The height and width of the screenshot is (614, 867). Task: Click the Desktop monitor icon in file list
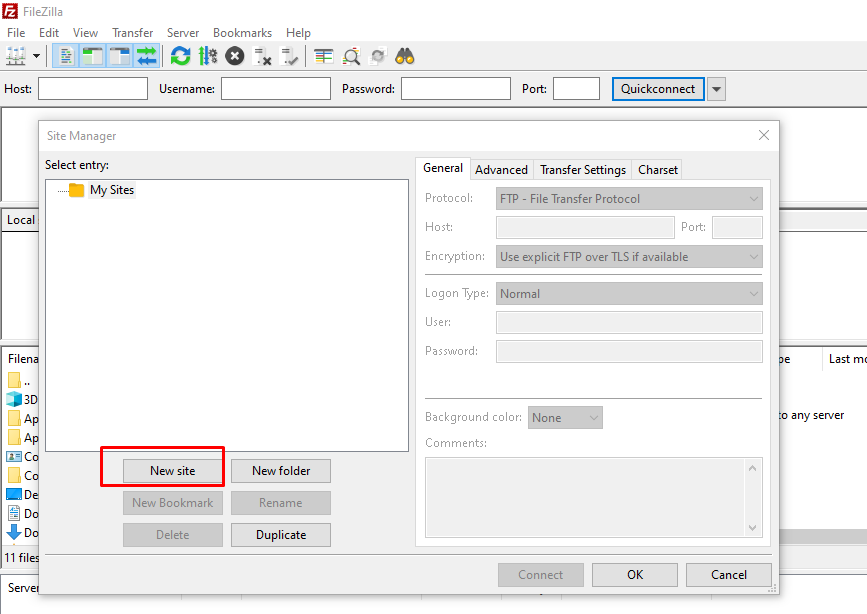[x=14, y=494]
